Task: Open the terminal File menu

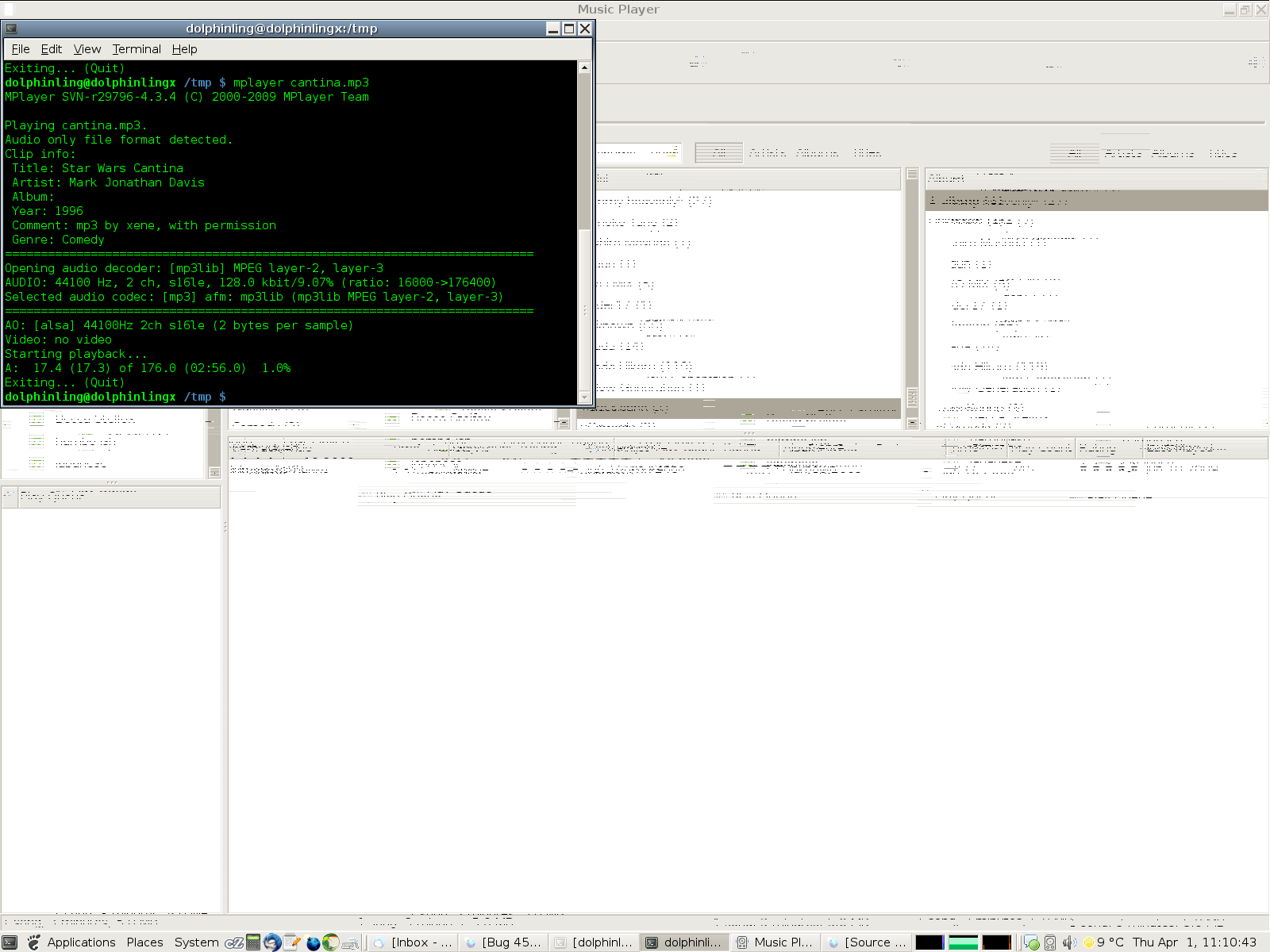Action: (x=21, y=49)
